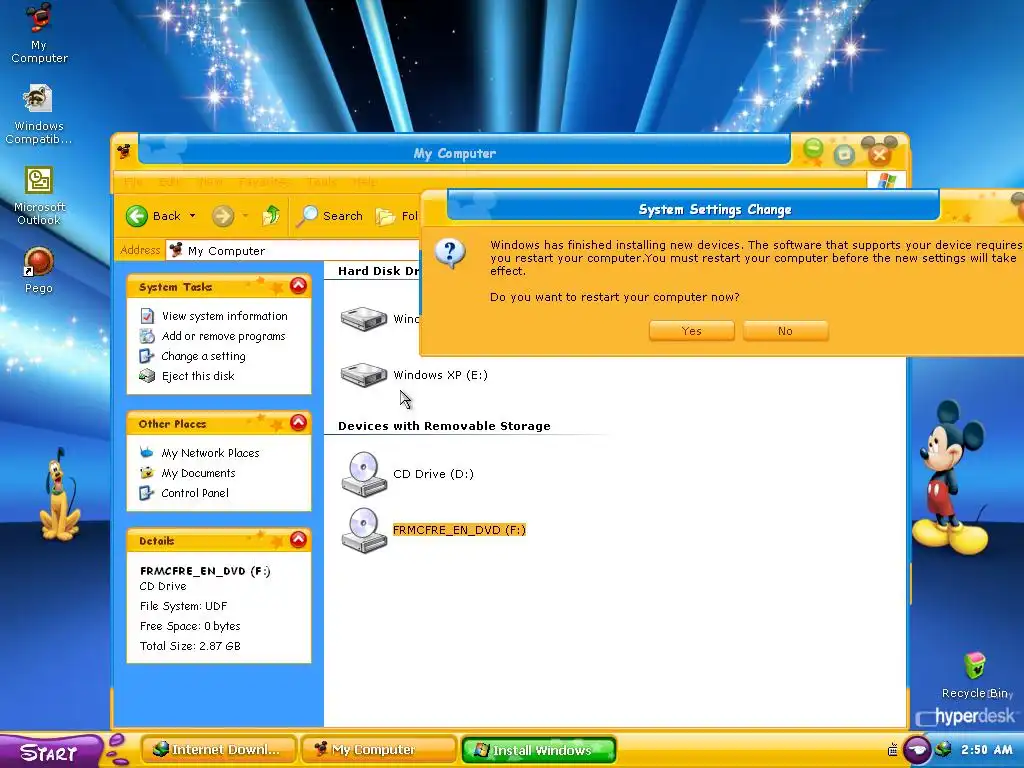The height and width of the screenshot is (768, 1024).
Task: Switch to Install Windows taskbar button
Action: coord(539,750)
